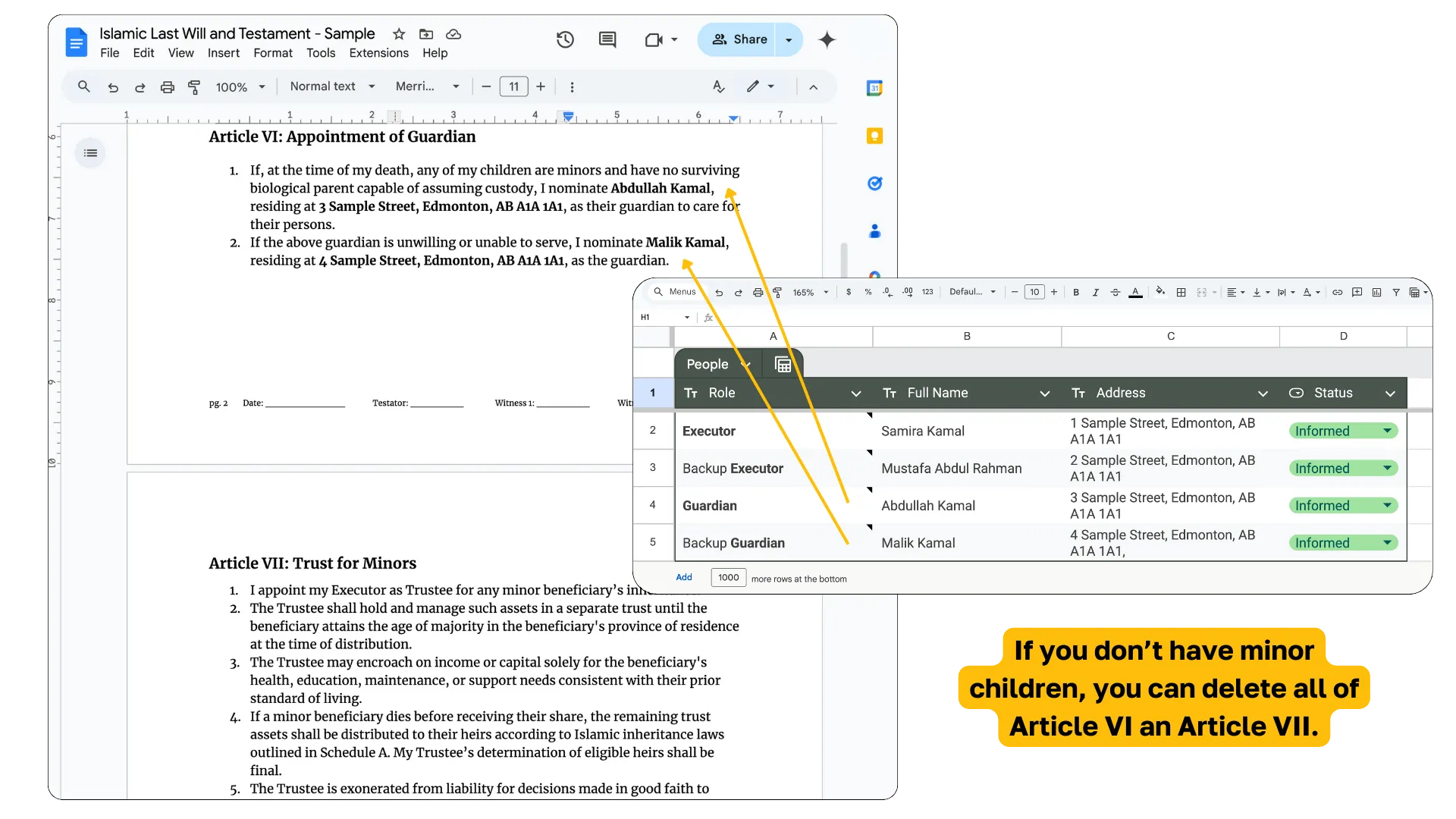
Task: Click Add rows link in Sheets
Action: pos(683,577)
